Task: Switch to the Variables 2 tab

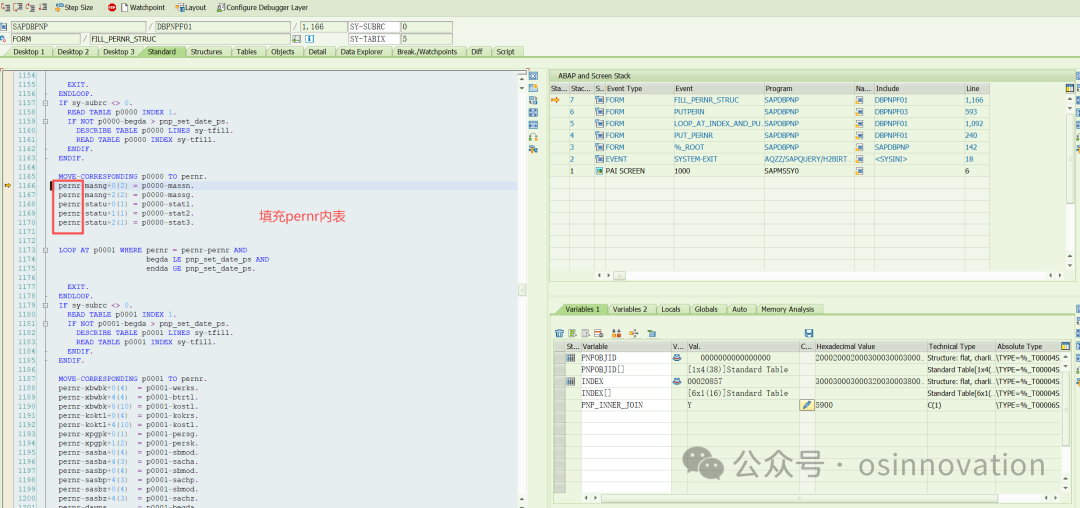Action: pos(630,309)
